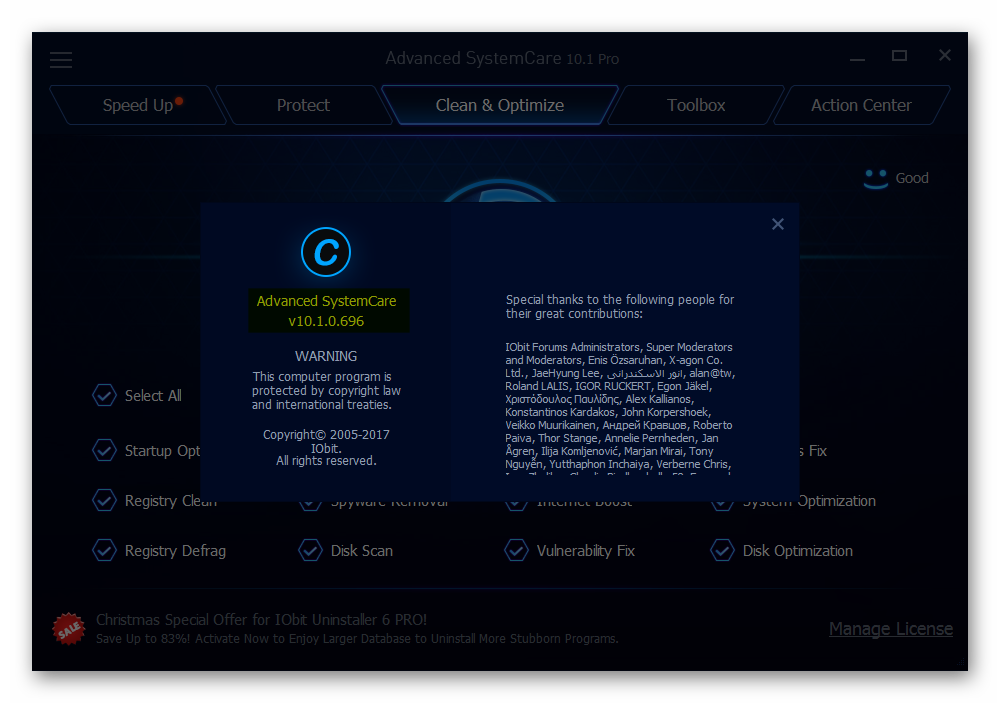Click the red SALE badge icon

coord(68,629)
